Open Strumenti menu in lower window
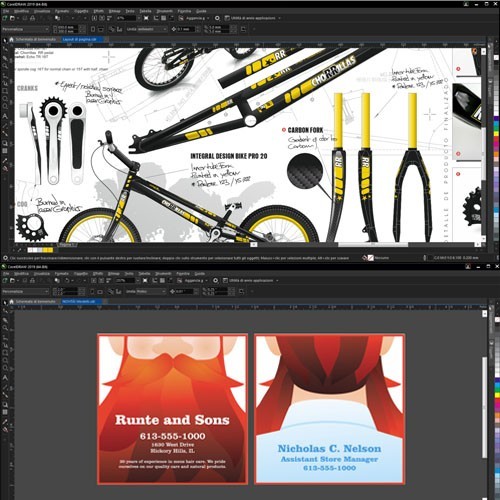500x500 pixels. coord(163,273)
